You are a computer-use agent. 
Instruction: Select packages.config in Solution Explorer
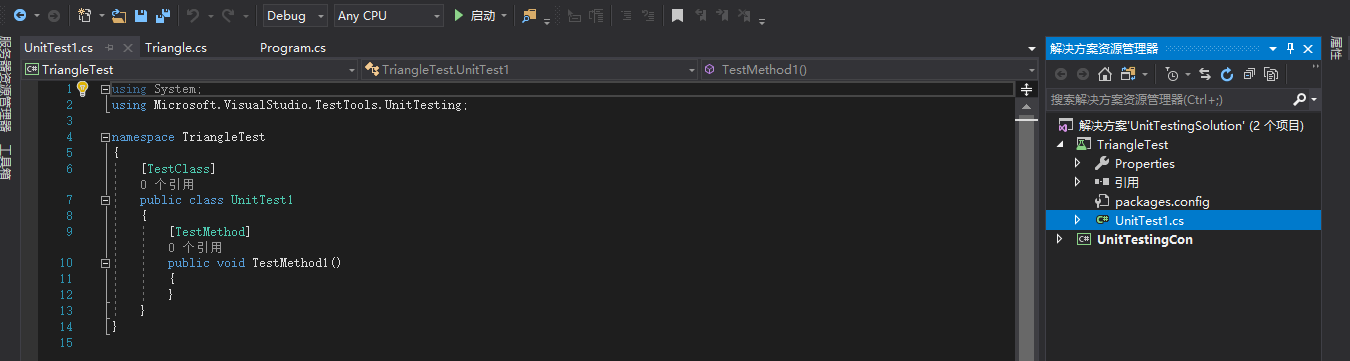tap(1162, 201)
